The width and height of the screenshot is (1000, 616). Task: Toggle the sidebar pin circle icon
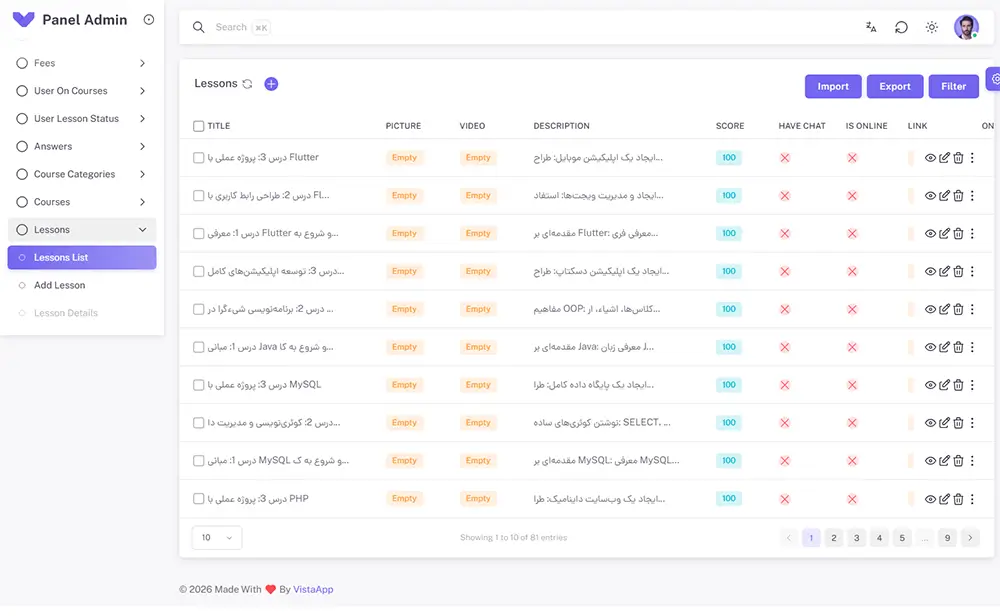(149, 20)
